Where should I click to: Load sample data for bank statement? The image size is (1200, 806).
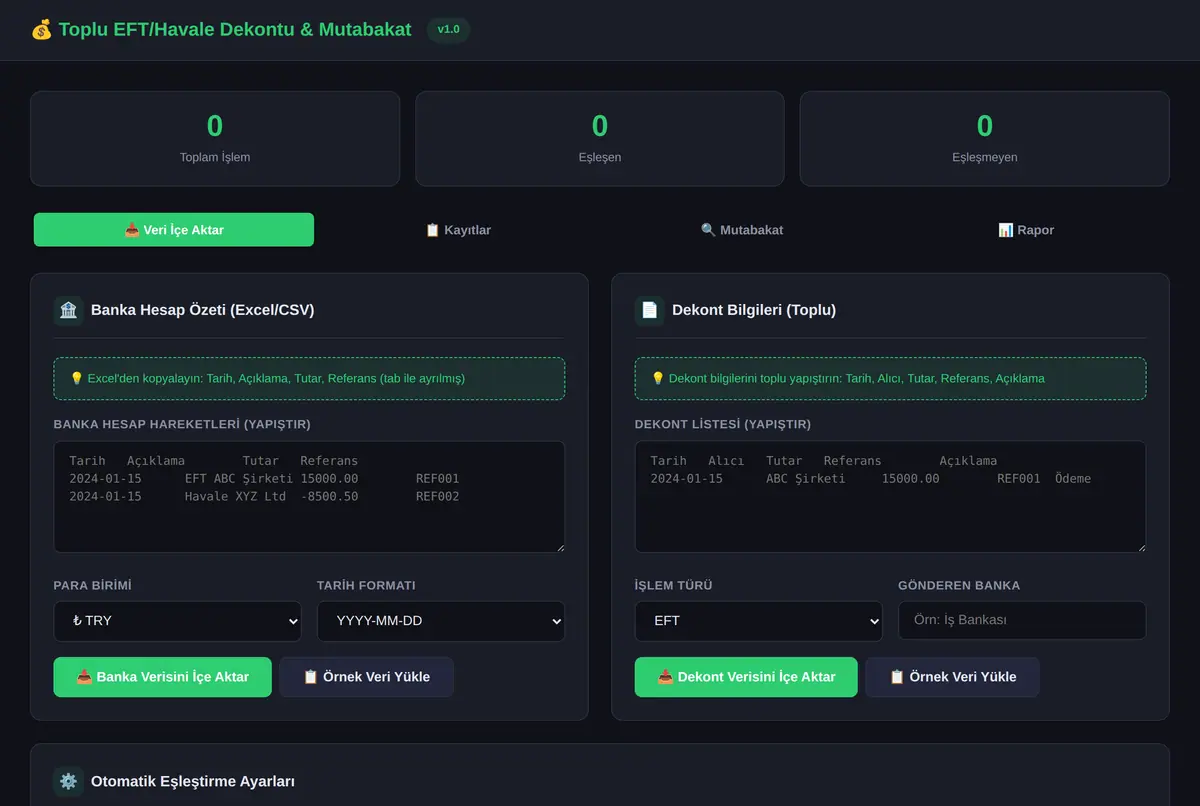(367, 677)
